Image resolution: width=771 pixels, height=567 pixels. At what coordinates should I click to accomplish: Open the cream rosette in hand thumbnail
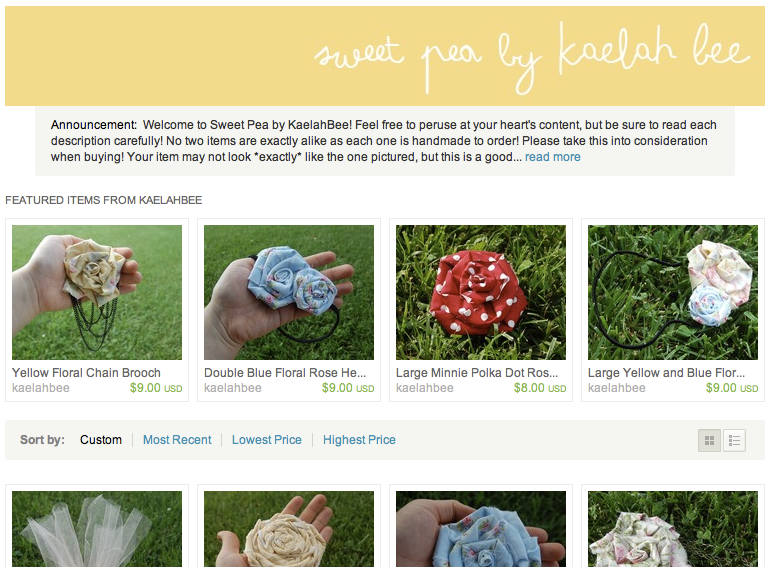289,529
